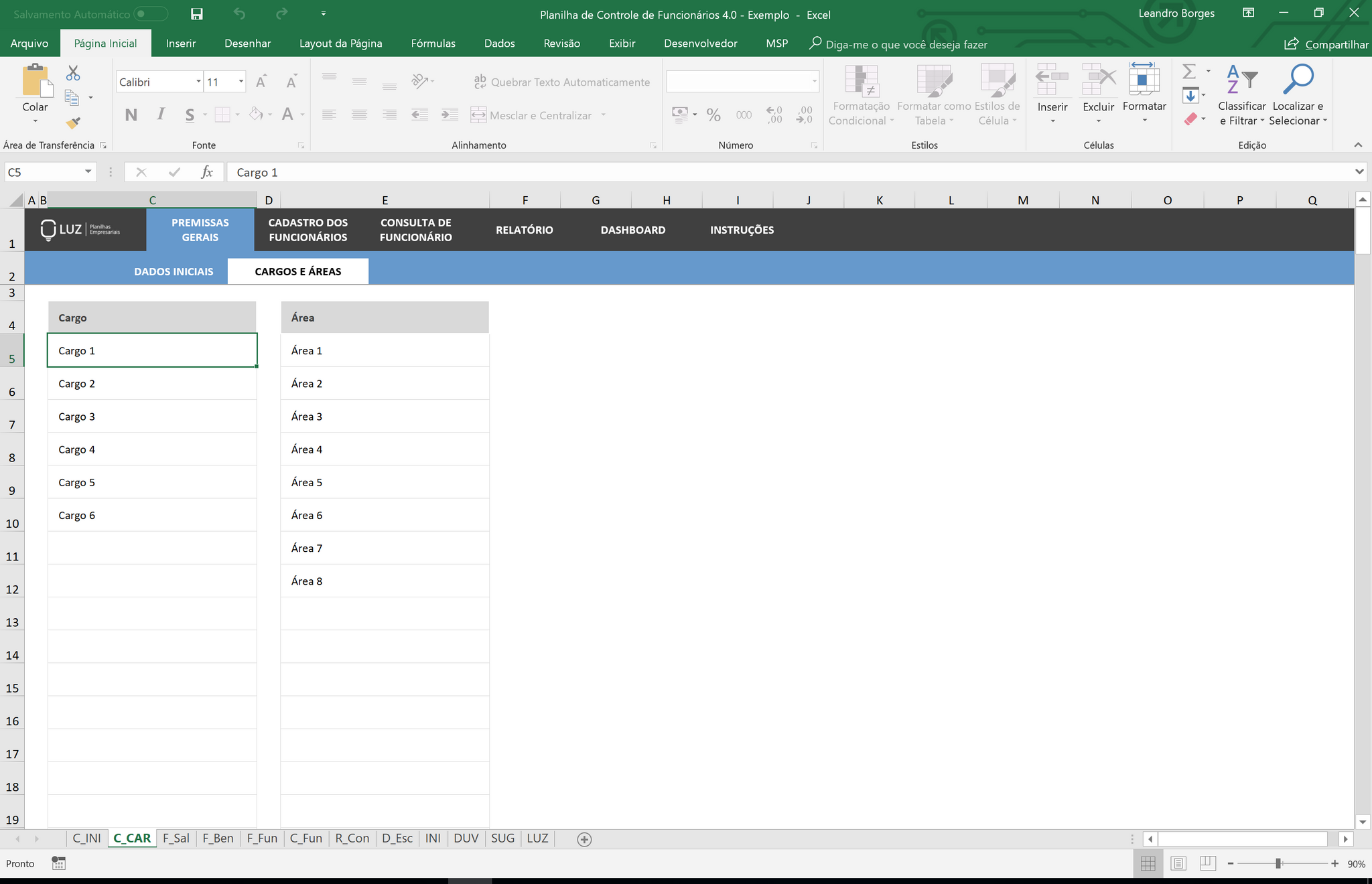Click the Insert Function fx icon

click(207, 172)
